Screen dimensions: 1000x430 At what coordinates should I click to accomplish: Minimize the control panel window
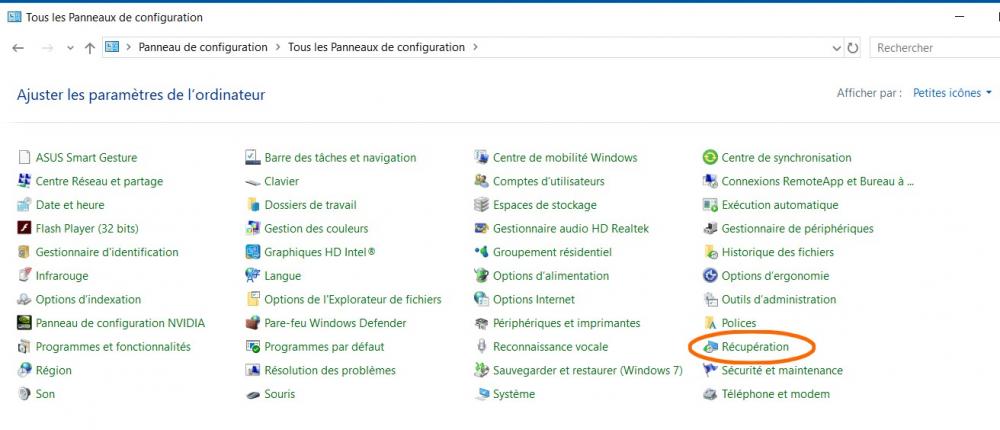959,17
